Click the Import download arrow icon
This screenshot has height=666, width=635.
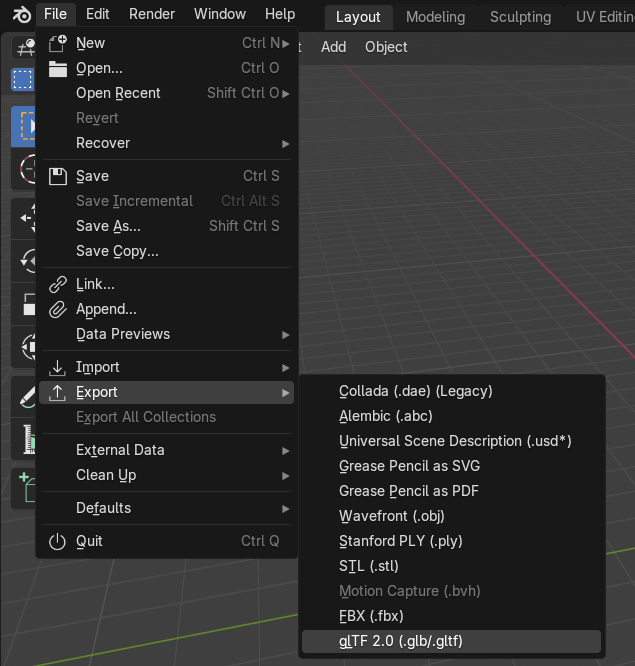tap(57, 367)
